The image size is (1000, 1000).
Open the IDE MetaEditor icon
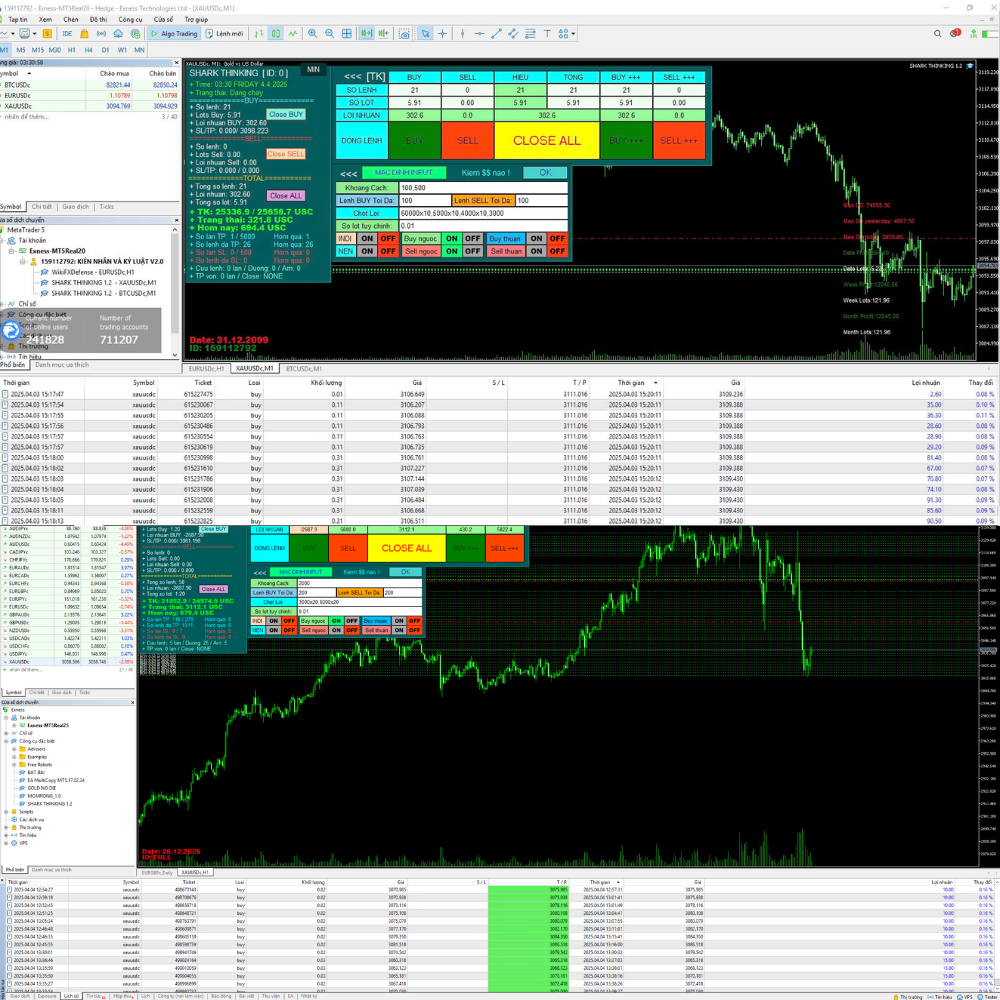pos(66,33)
